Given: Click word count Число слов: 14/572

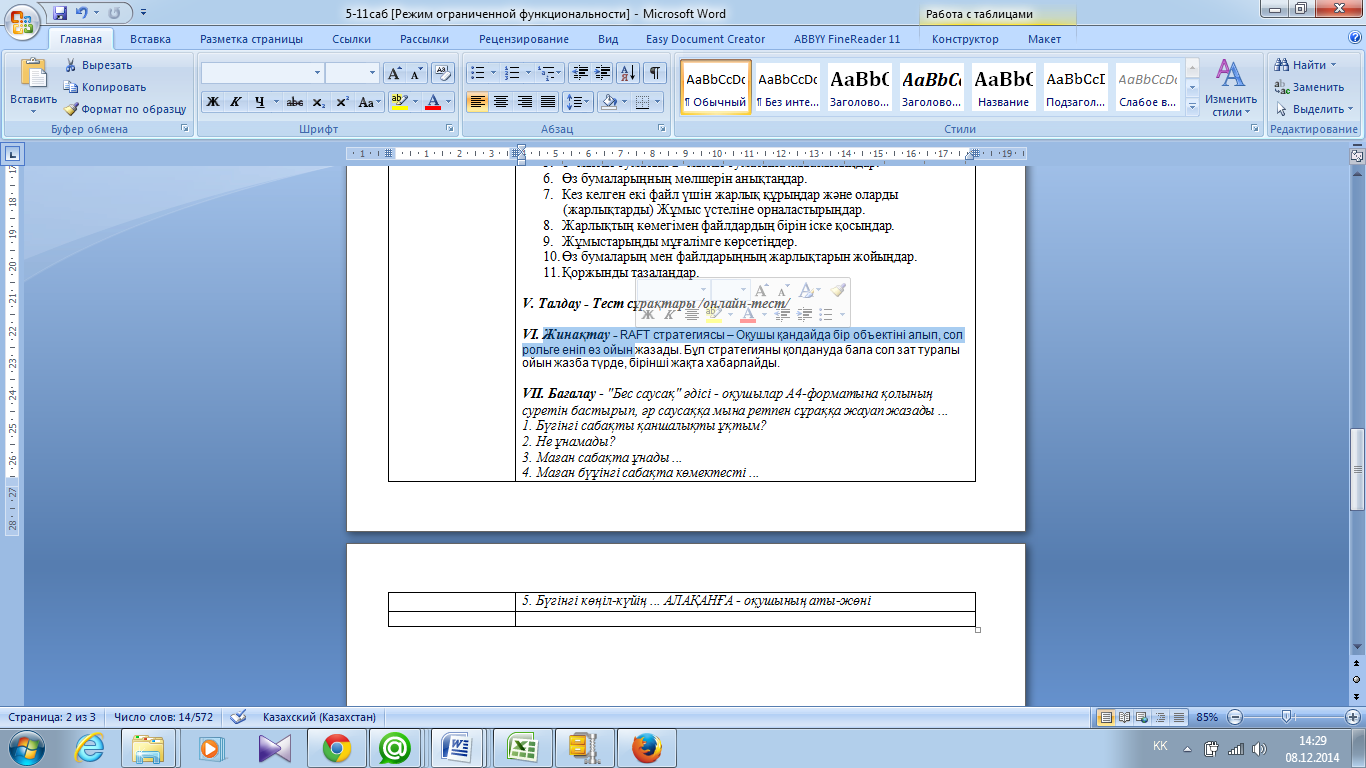Looking at the screenshot, I should 163,717.
